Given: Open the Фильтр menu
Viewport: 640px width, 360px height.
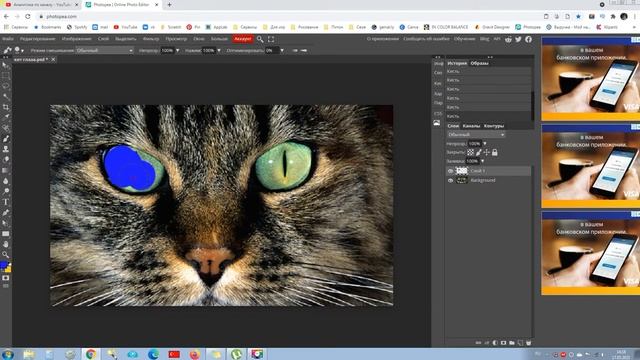Looking at the screenshot, I should [x=151, y=39].
